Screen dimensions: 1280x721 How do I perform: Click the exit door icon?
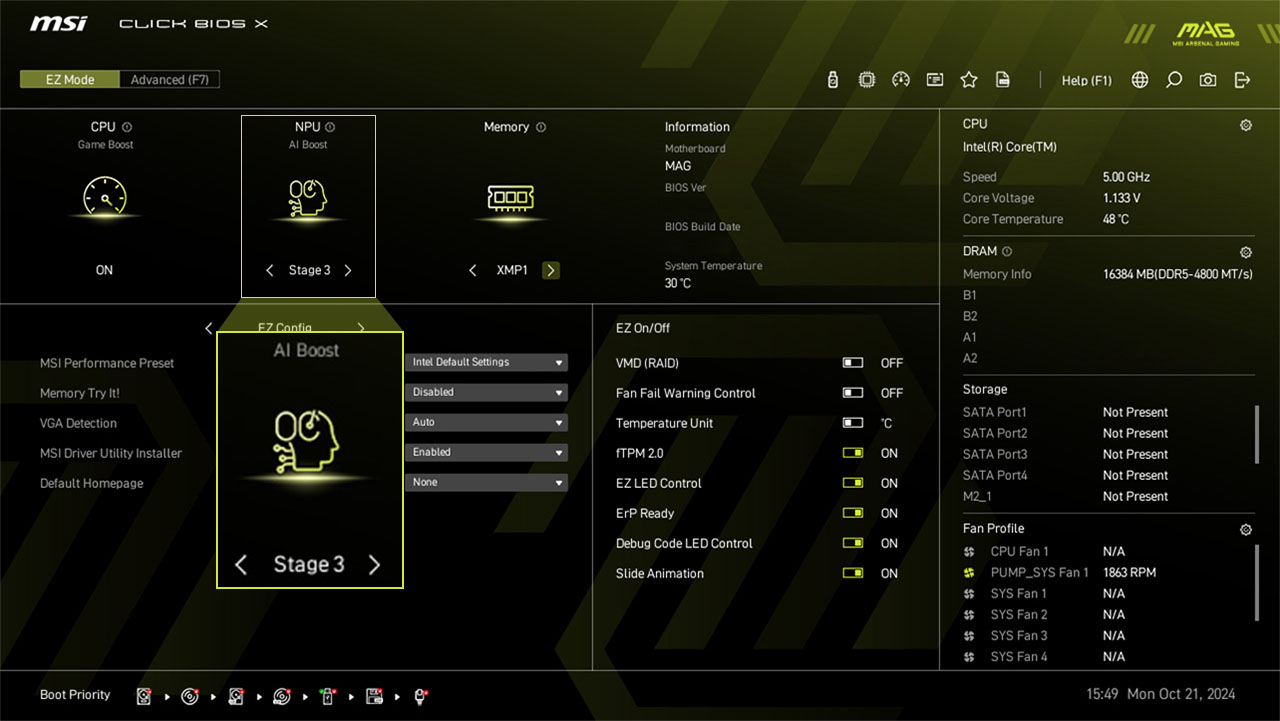(1242, 80)
